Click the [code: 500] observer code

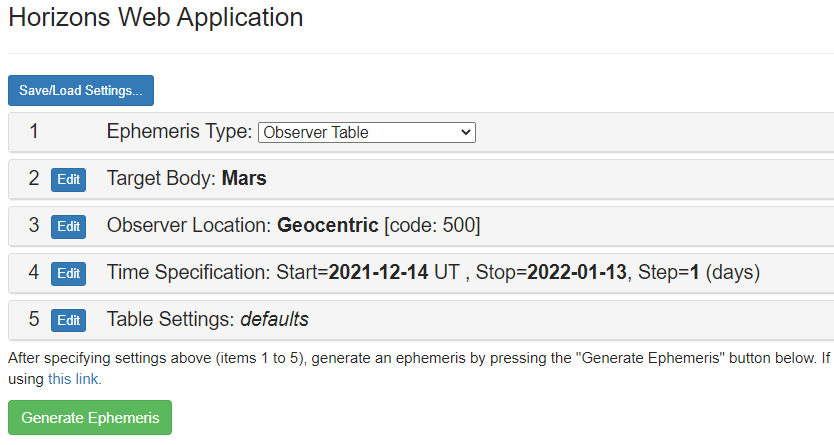point(432,226)
